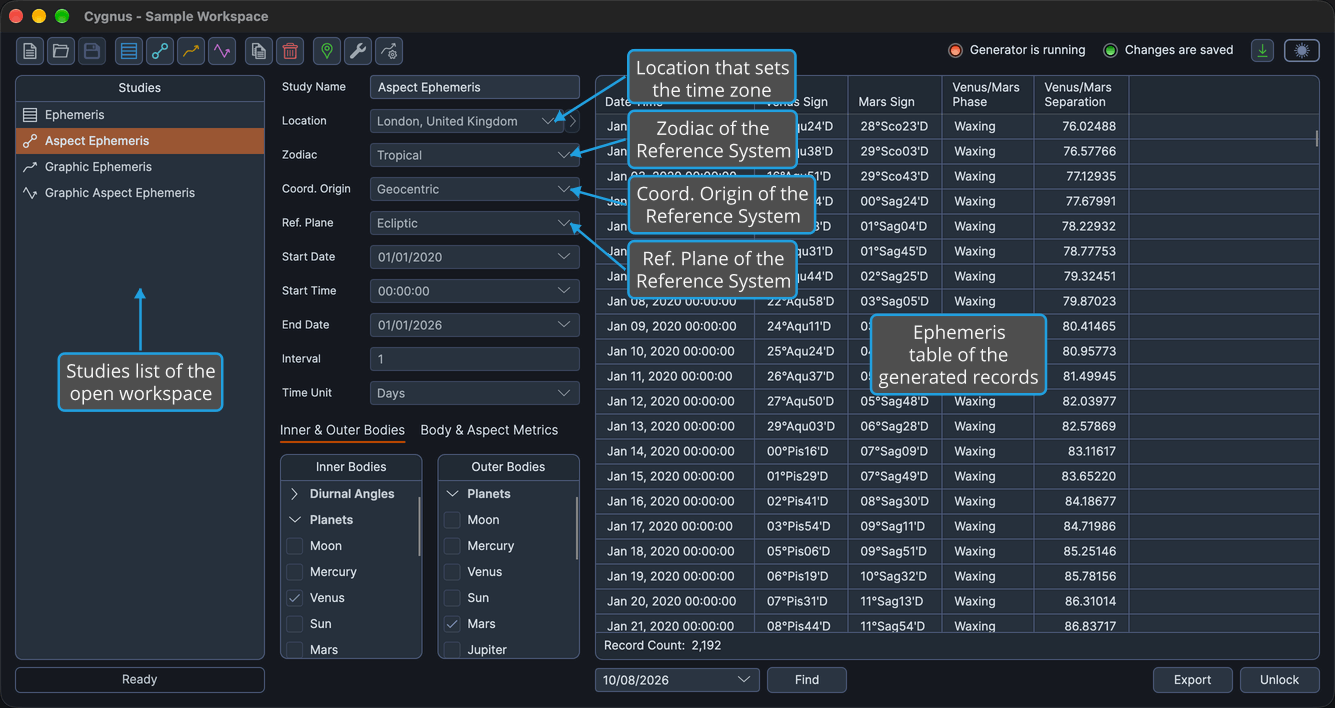
Task: Click the Mars Sign column header
Action: tap(896, 95)
